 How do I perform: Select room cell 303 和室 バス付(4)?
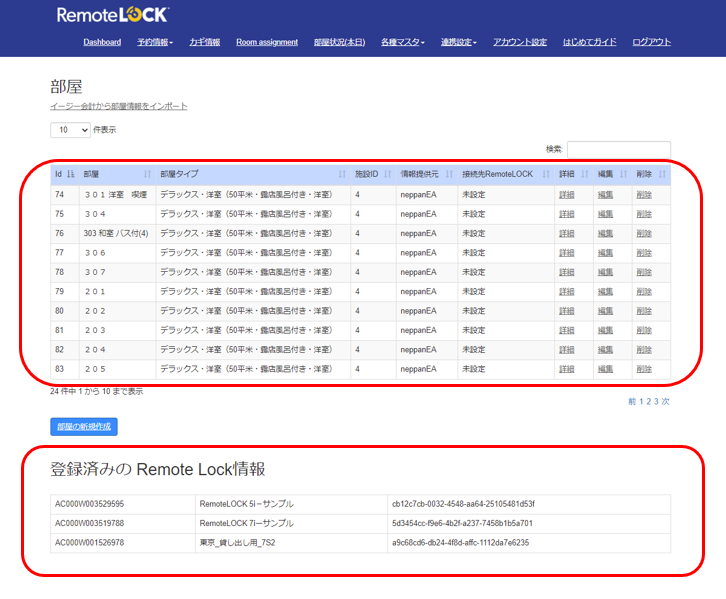(x=116, y=234)
